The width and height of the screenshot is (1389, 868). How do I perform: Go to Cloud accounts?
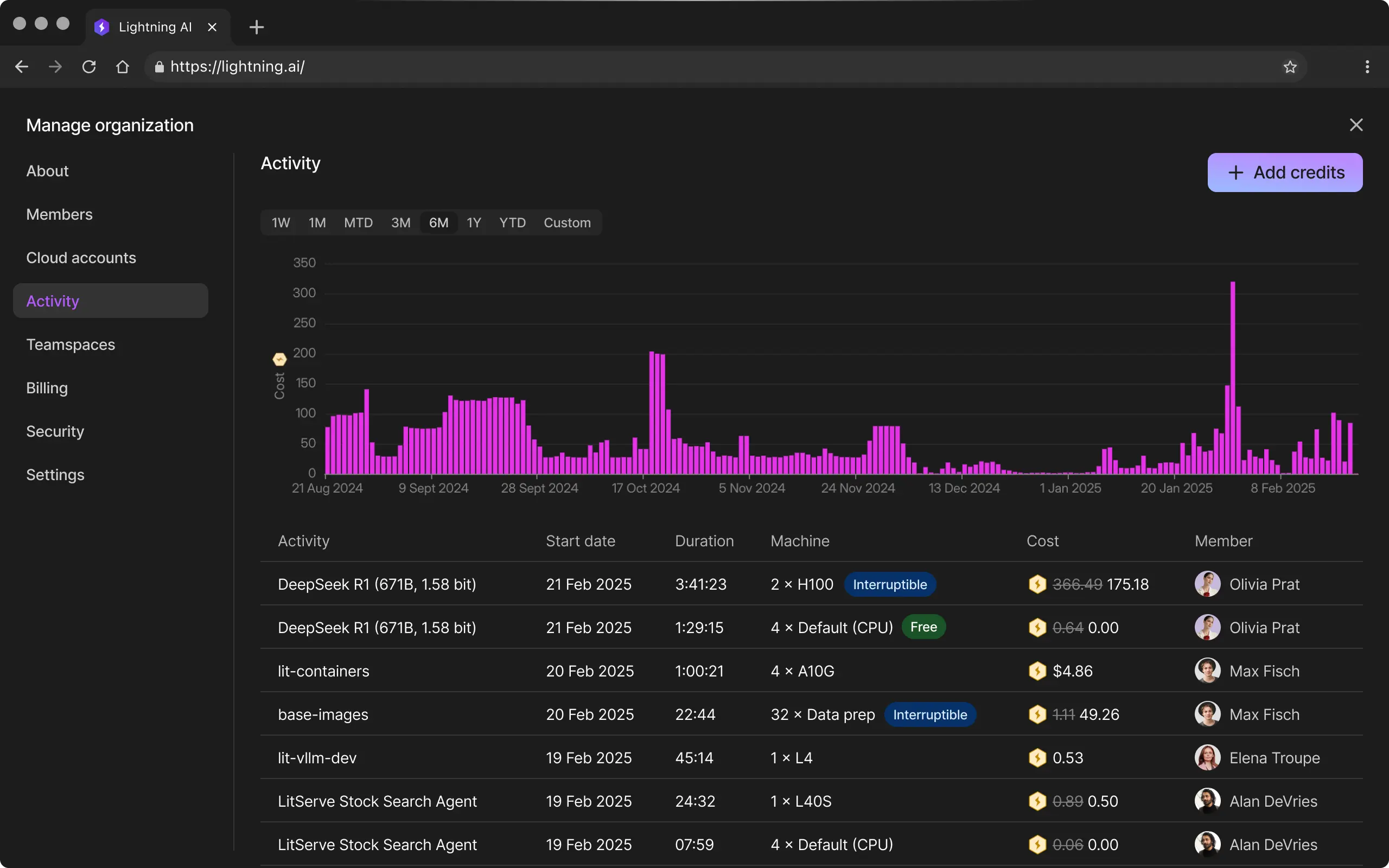tap(81, 258)
